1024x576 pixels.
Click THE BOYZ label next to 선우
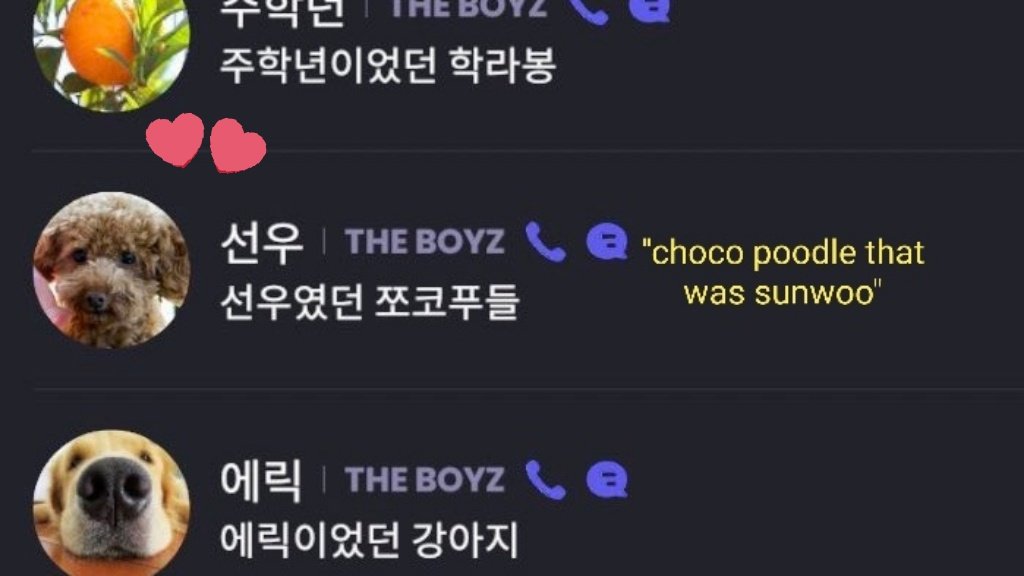[x=424, y=241]
